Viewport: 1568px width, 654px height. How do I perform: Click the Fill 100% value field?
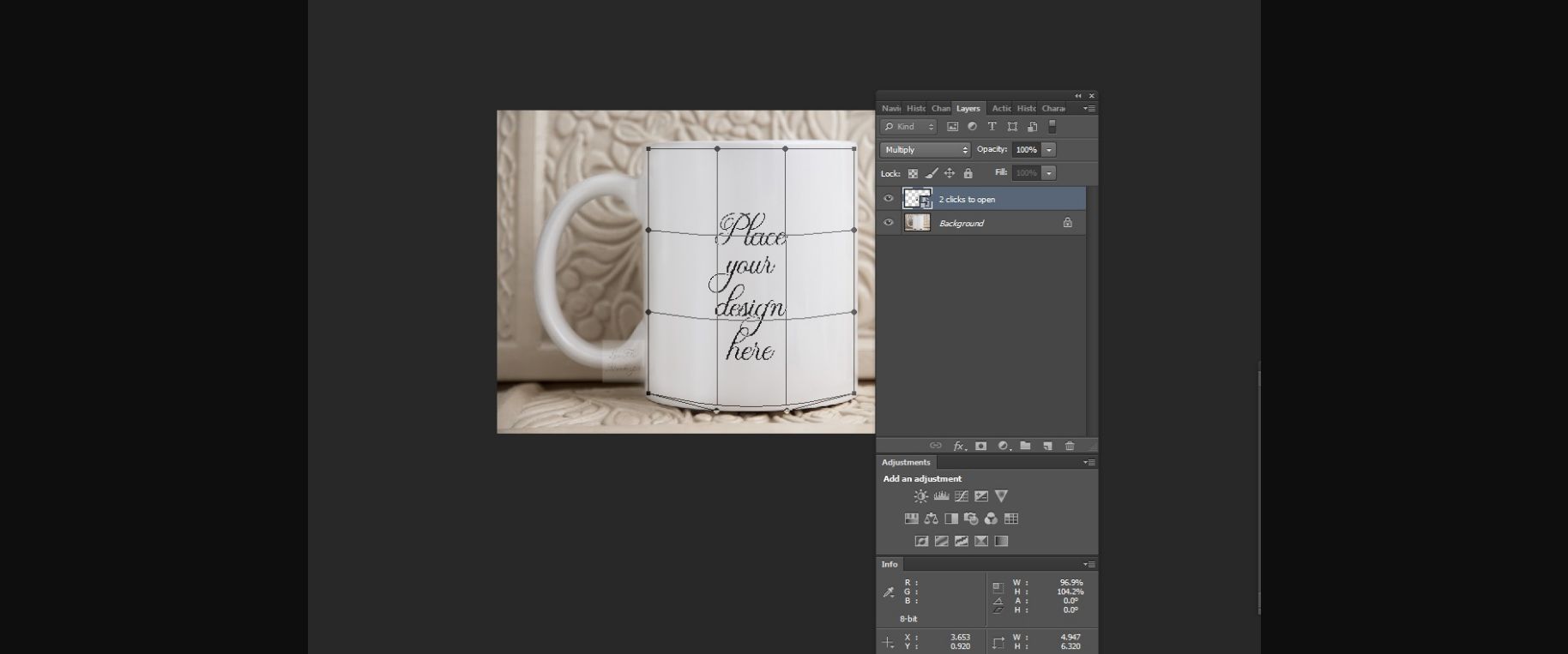tap(1026, 173)
